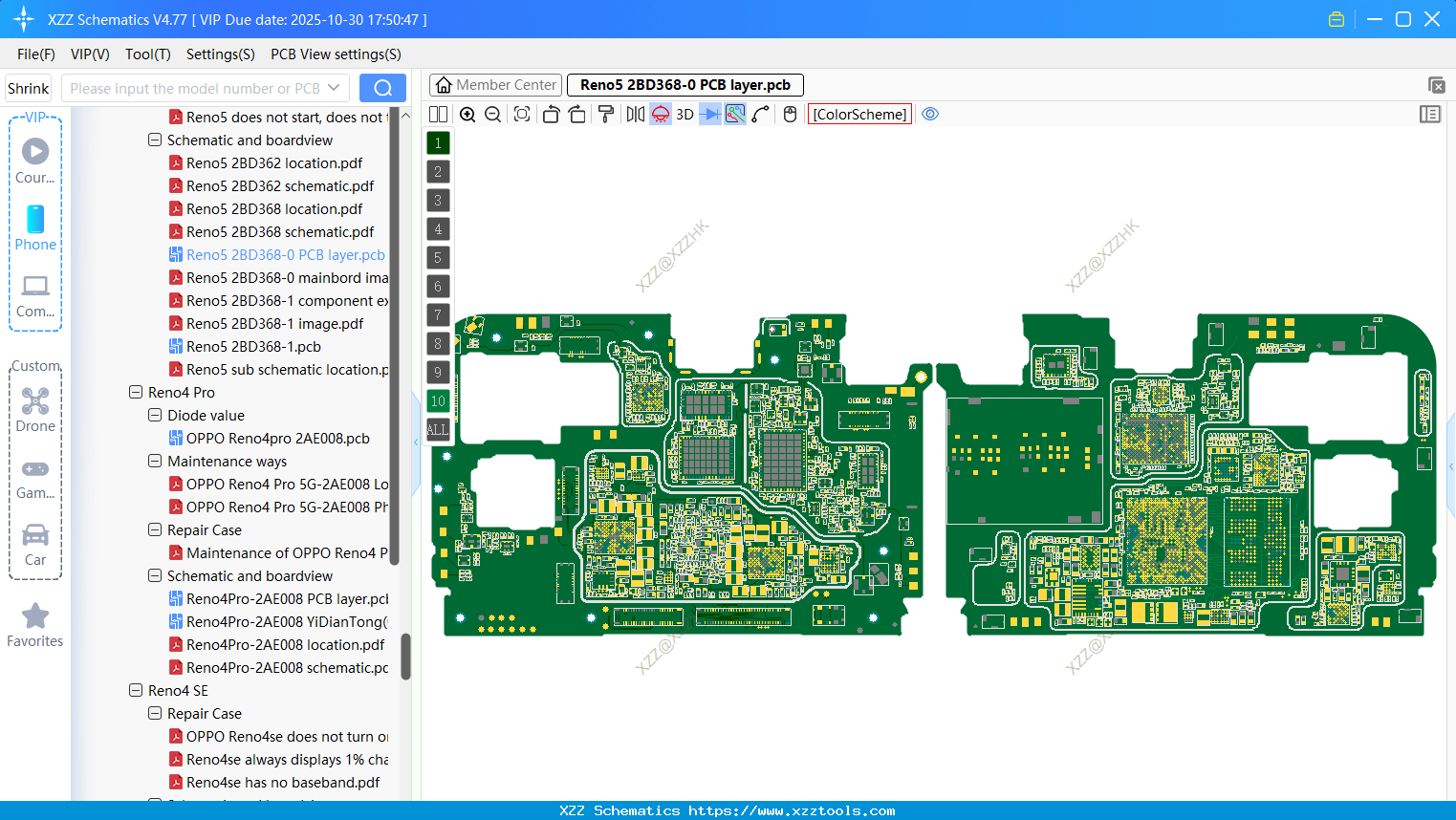The image size is (1456, 820).
Task: Toggle the eye visibility icon beside ColorScheme
Action: click(x=930, y=114)
